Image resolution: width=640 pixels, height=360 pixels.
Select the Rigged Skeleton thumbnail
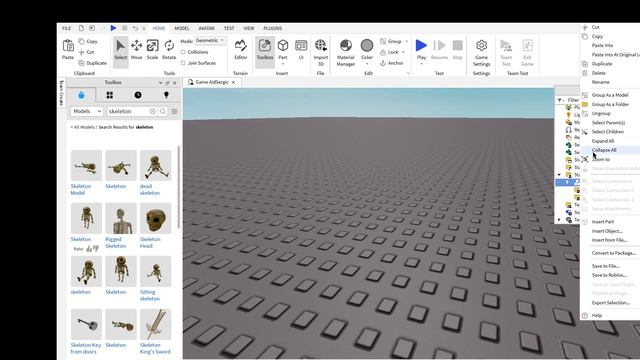pos(121,218)
